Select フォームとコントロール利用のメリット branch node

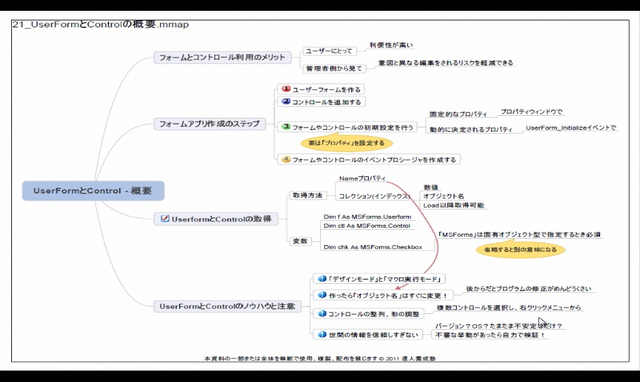[x=222, y=58]
